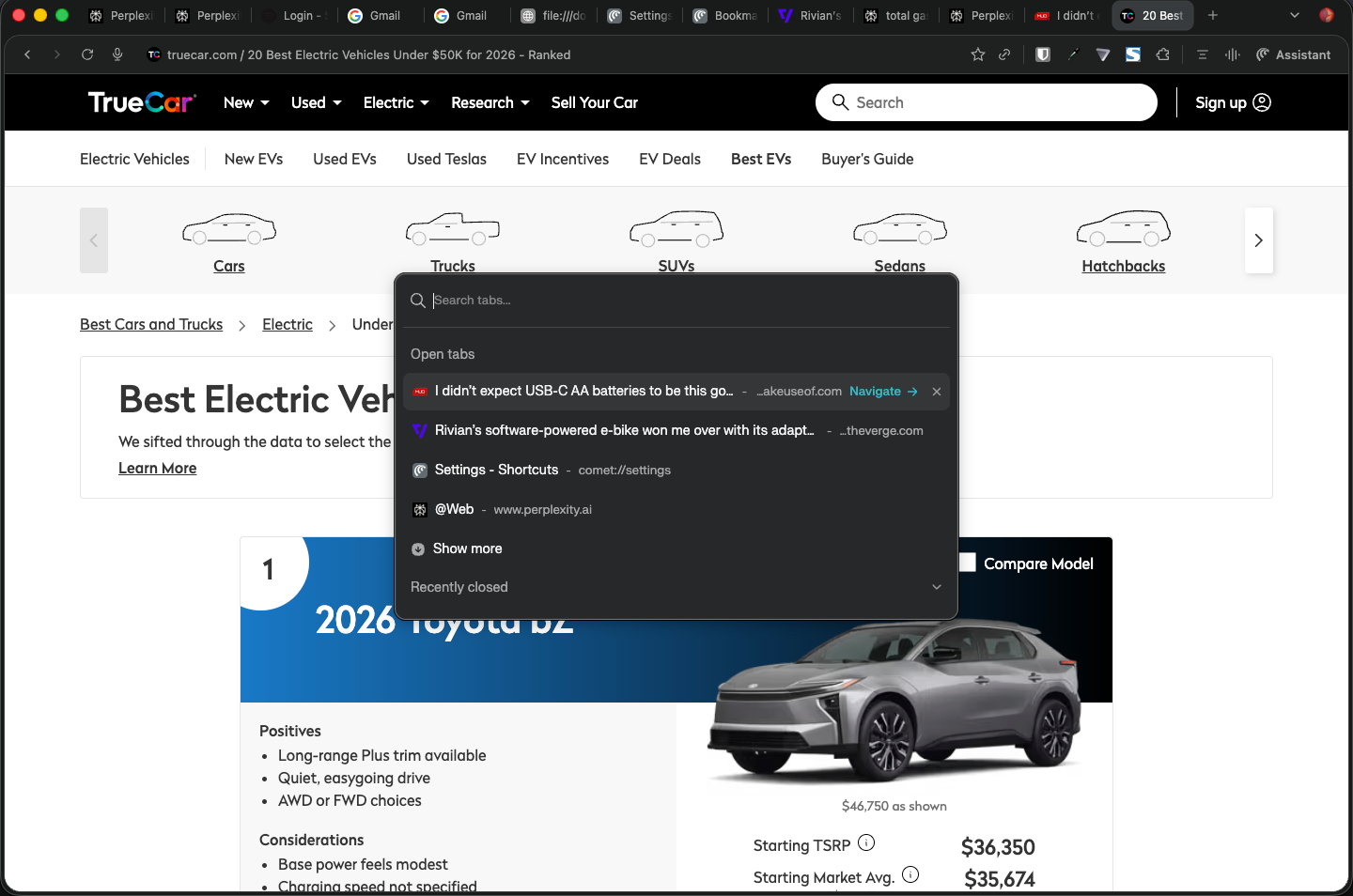Open the eyedropper color picker extension
This screenshot has width=1353, height=896.
pyautogui.click(x=1073, y=54)
